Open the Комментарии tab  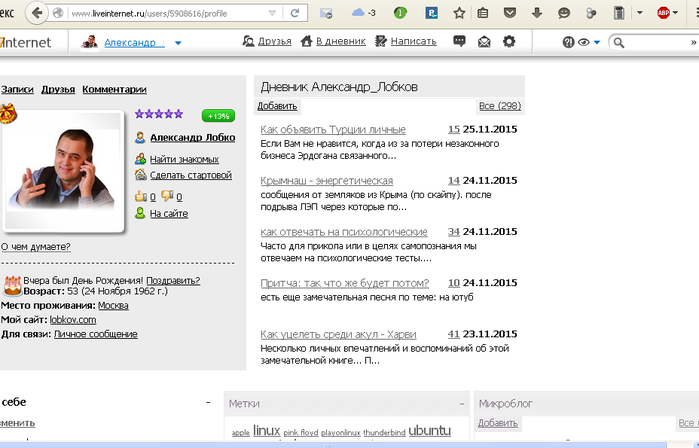pyautogui.click(x=114, y=89)
